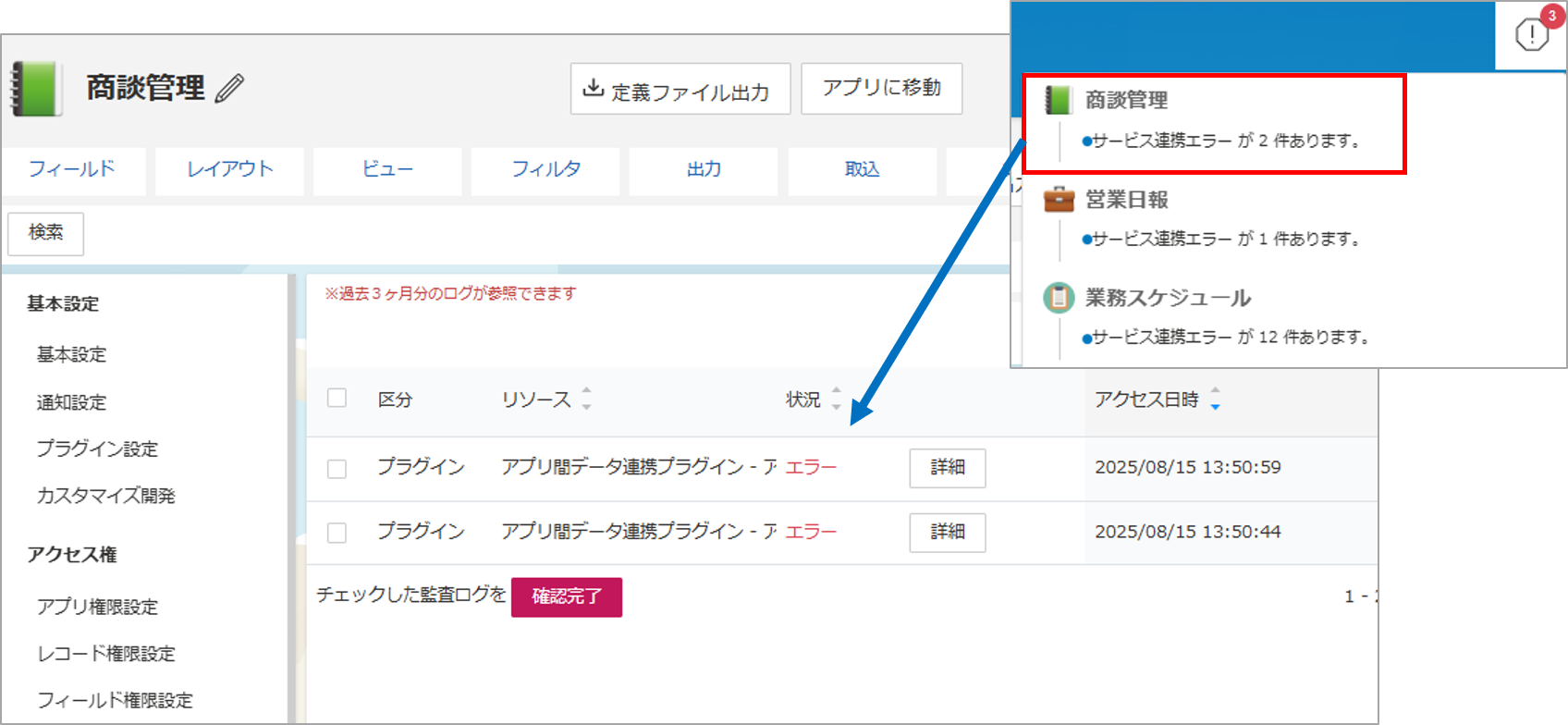Sort by リソース column arrows

pos(586,399)
